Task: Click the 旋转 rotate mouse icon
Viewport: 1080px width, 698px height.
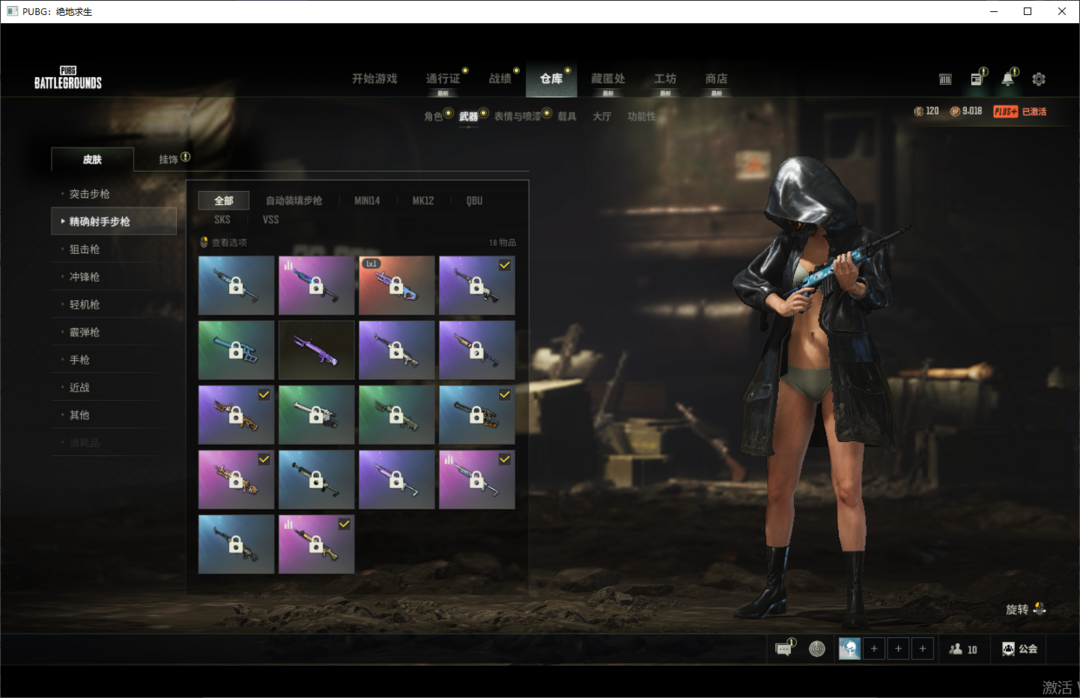Action: (1040, 609)
